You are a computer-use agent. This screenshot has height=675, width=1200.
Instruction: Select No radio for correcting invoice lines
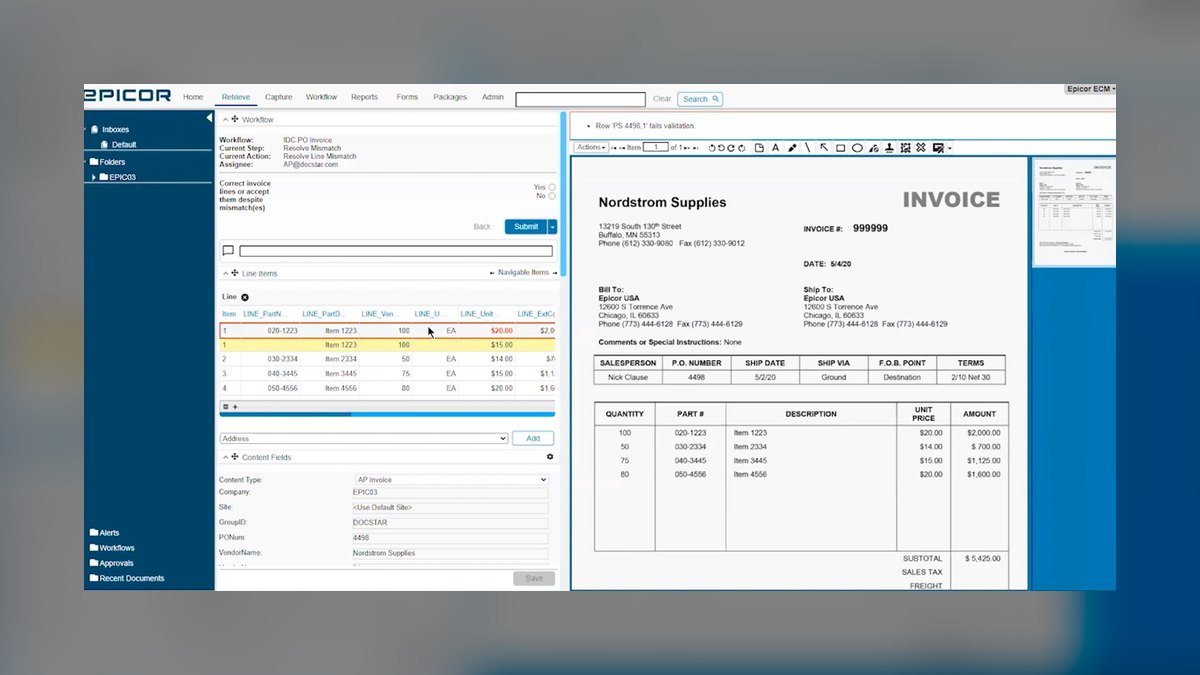click(552, 196)
